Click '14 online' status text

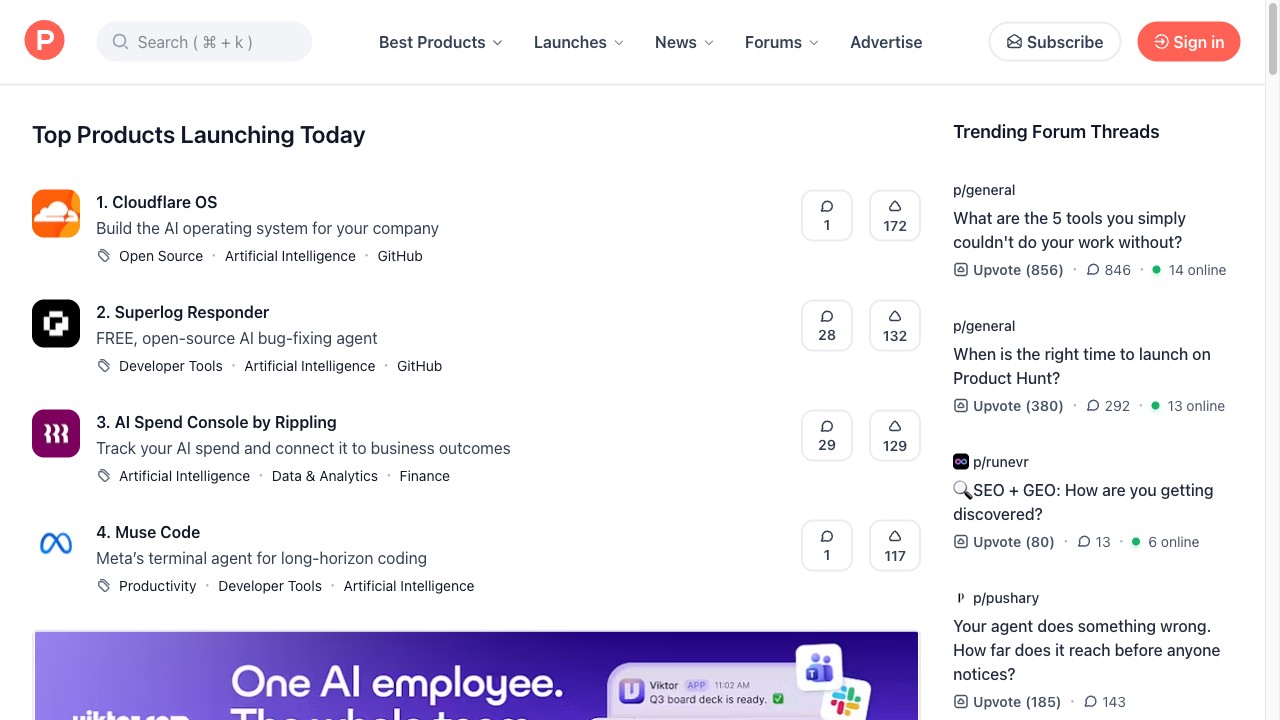click(x=1197, y=270)
